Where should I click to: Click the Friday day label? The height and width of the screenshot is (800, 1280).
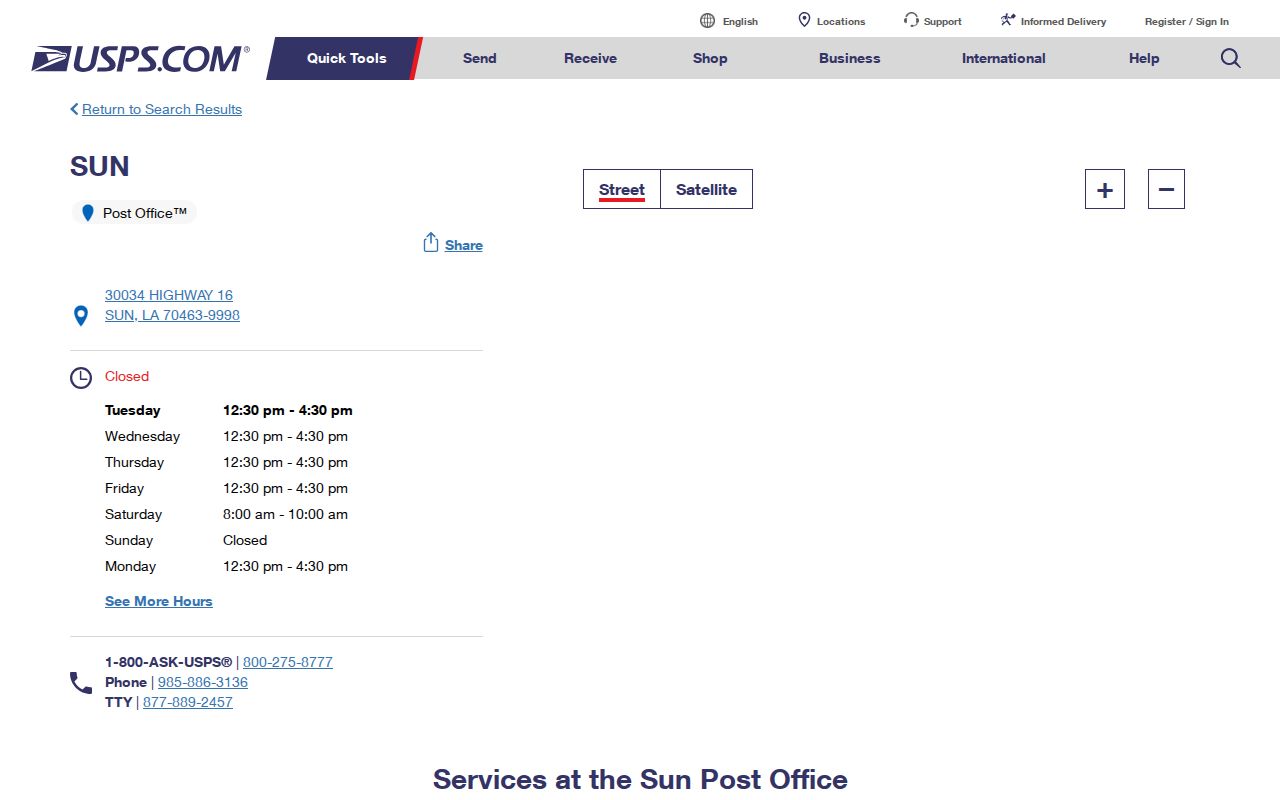124,488
